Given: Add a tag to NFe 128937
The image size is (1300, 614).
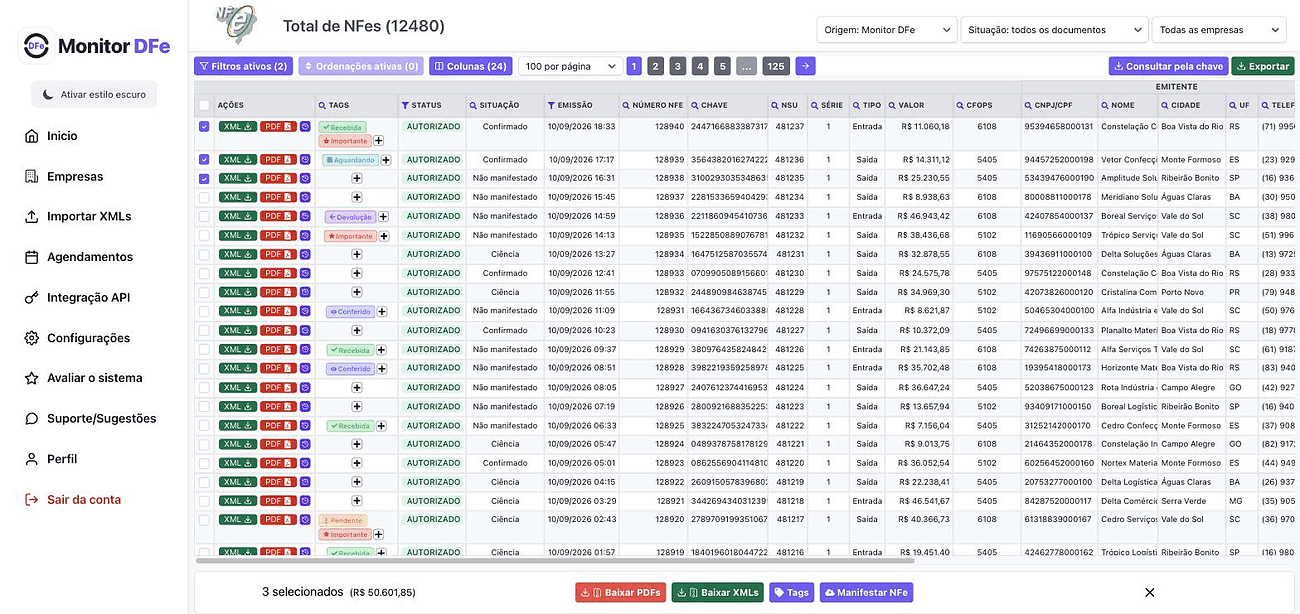Looking at the screenshot, I should point(357,197).
